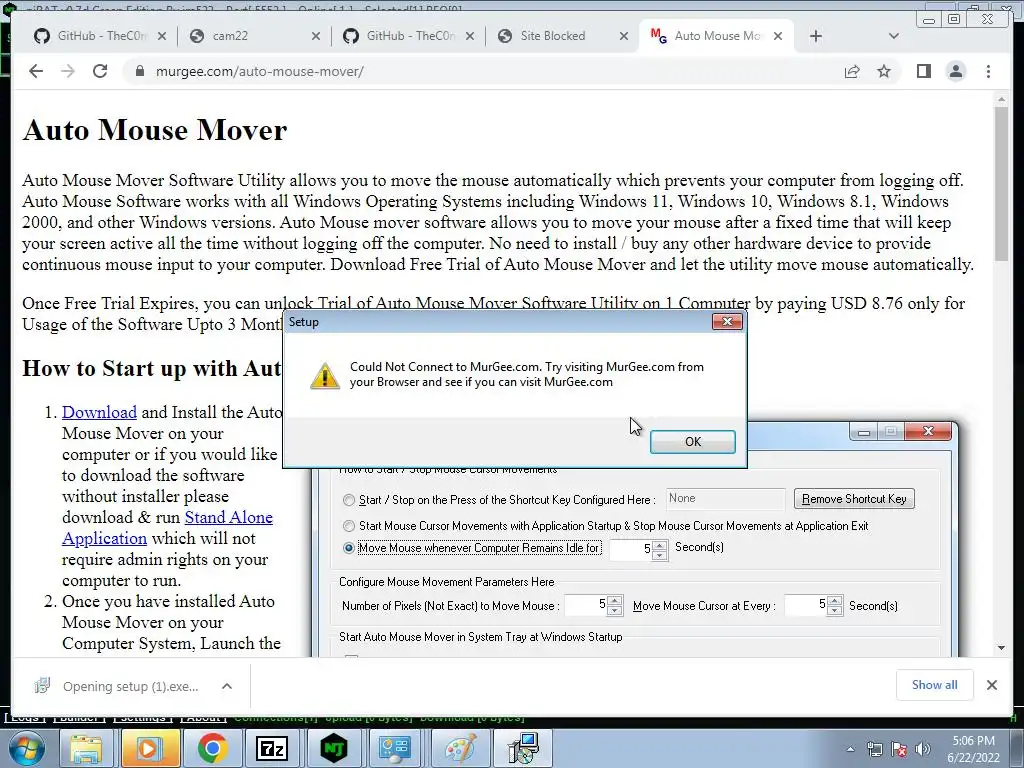Viewport: 1024px width, 768px height.
Task: Open Windows Explorer from the taskbar
Action: point(86,748)
